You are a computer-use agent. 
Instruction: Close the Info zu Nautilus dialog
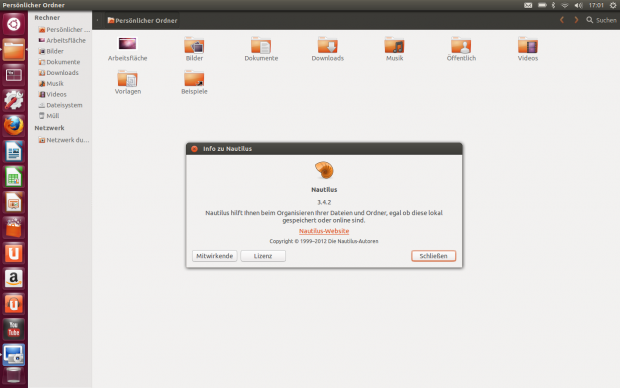tap(194, 149)
